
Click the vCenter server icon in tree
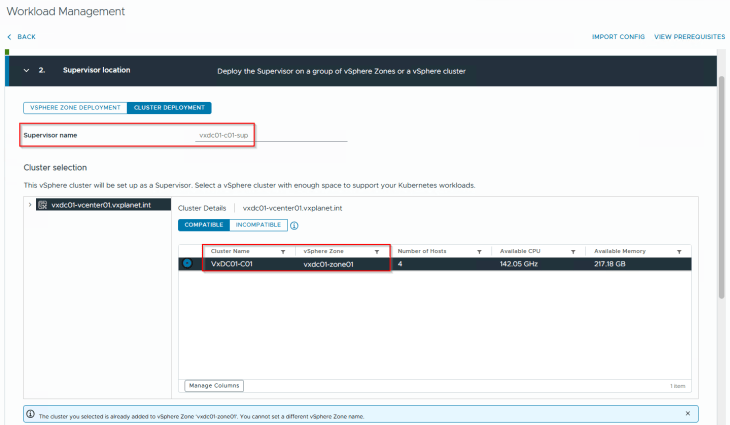pos(42,205)
